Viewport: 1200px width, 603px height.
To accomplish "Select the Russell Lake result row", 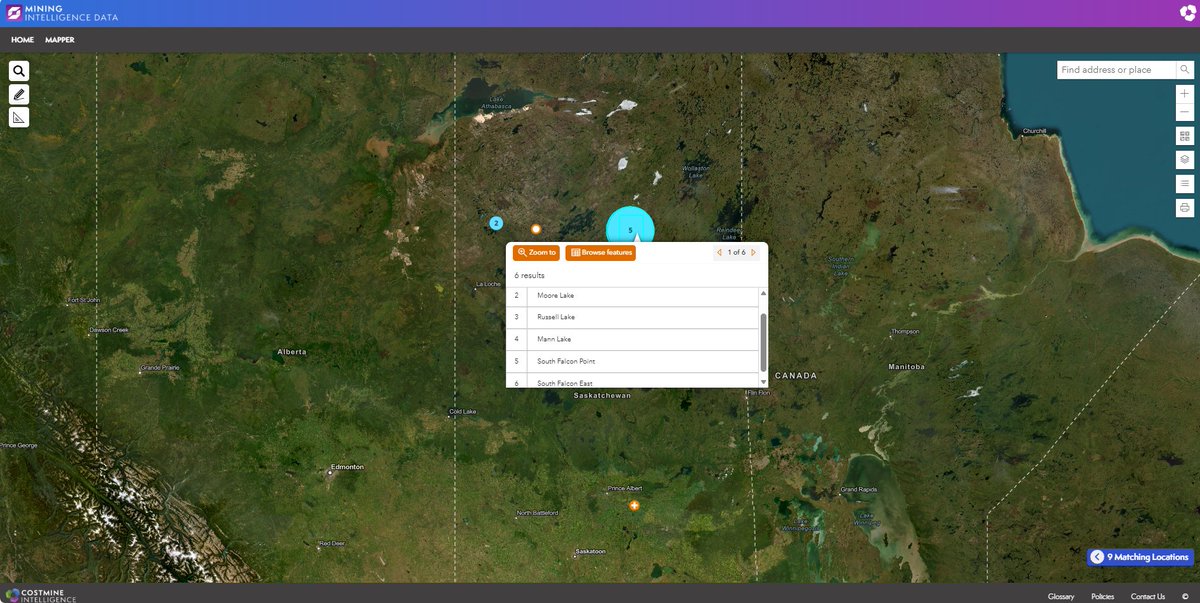I will coord(633,317).
